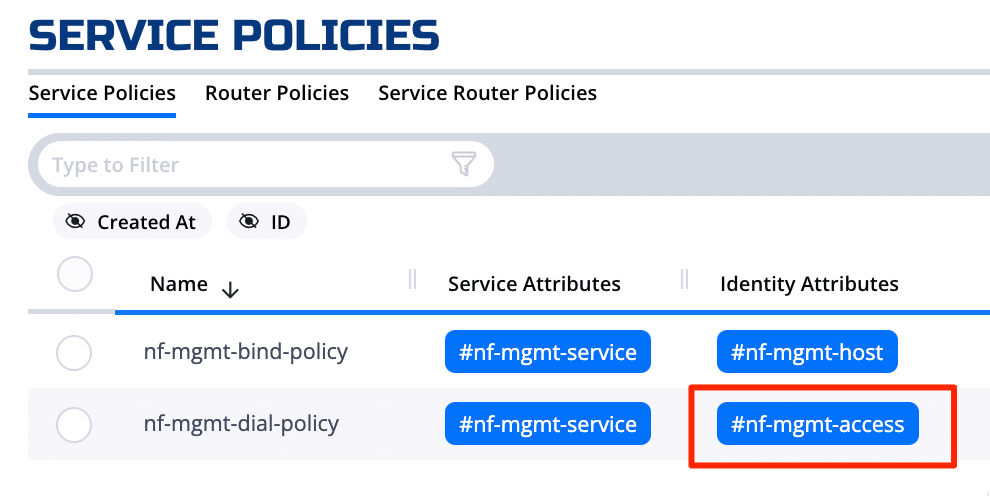The width and height of the screenshot is (990, 496).
Task: Open the nf-mgmt-bind-policy entry
Action: pos(246,352)
